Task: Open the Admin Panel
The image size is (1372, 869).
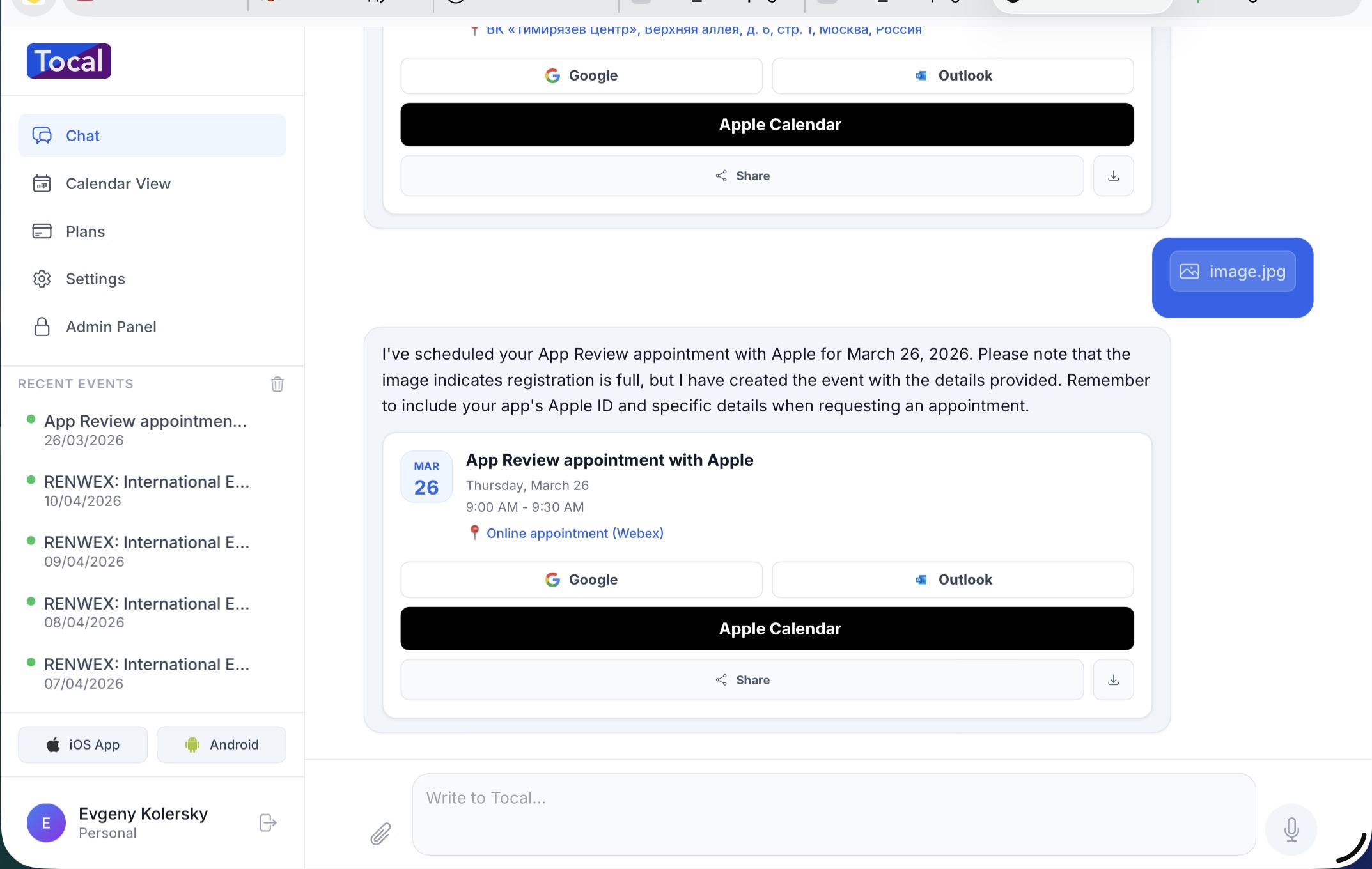Action: click(x=152, y=327)
